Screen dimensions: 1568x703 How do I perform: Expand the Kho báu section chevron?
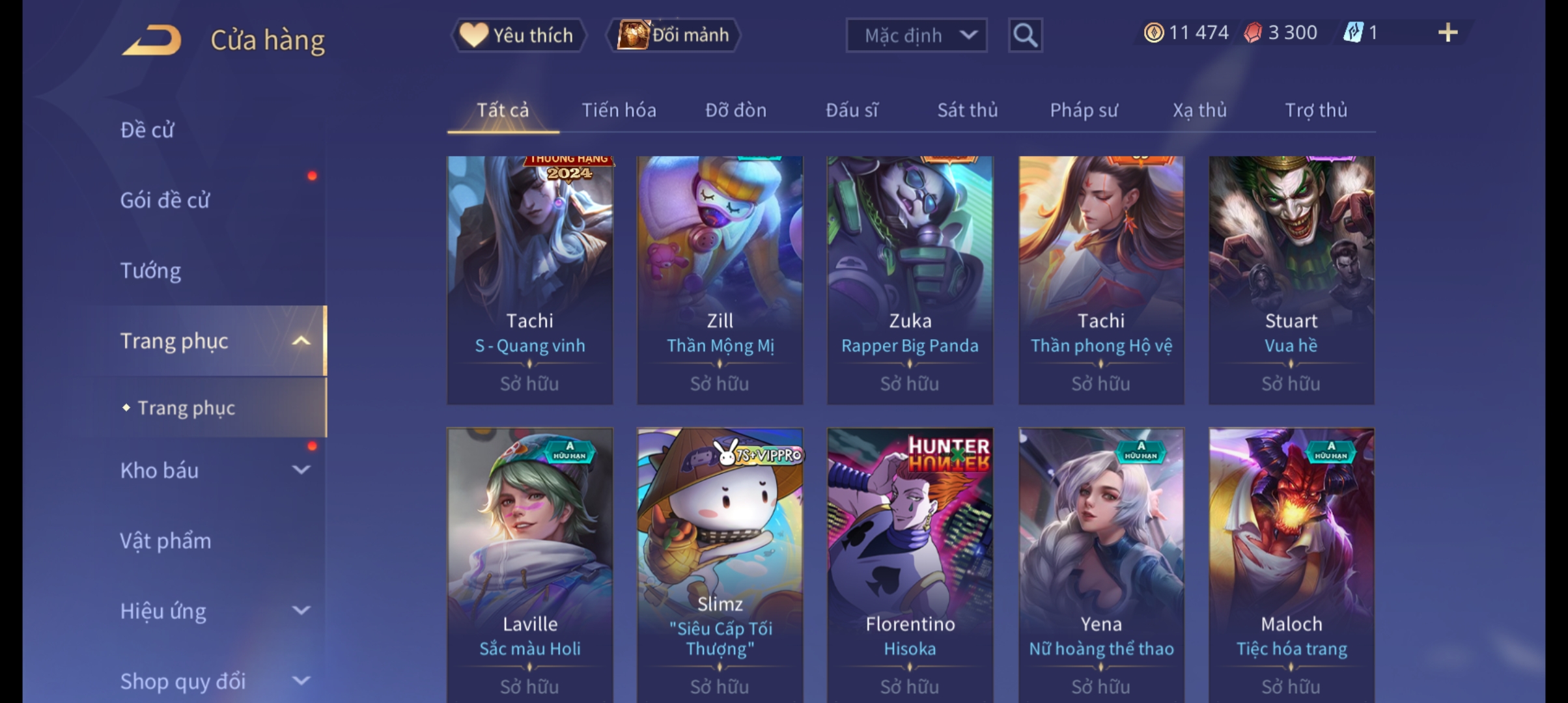(x=301, y=470)
